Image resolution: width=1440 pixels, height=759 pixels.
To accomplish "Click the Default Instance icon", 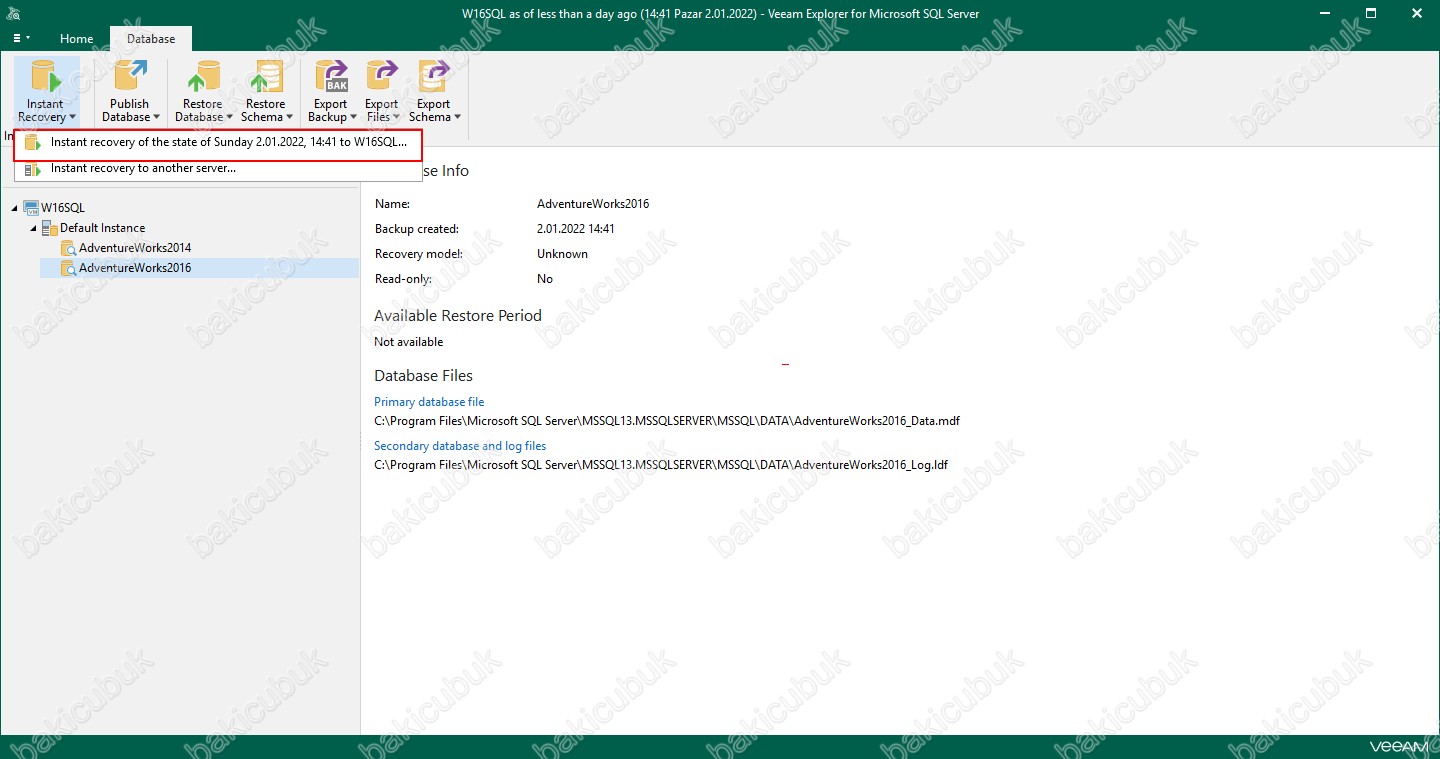I will [50, 228].
